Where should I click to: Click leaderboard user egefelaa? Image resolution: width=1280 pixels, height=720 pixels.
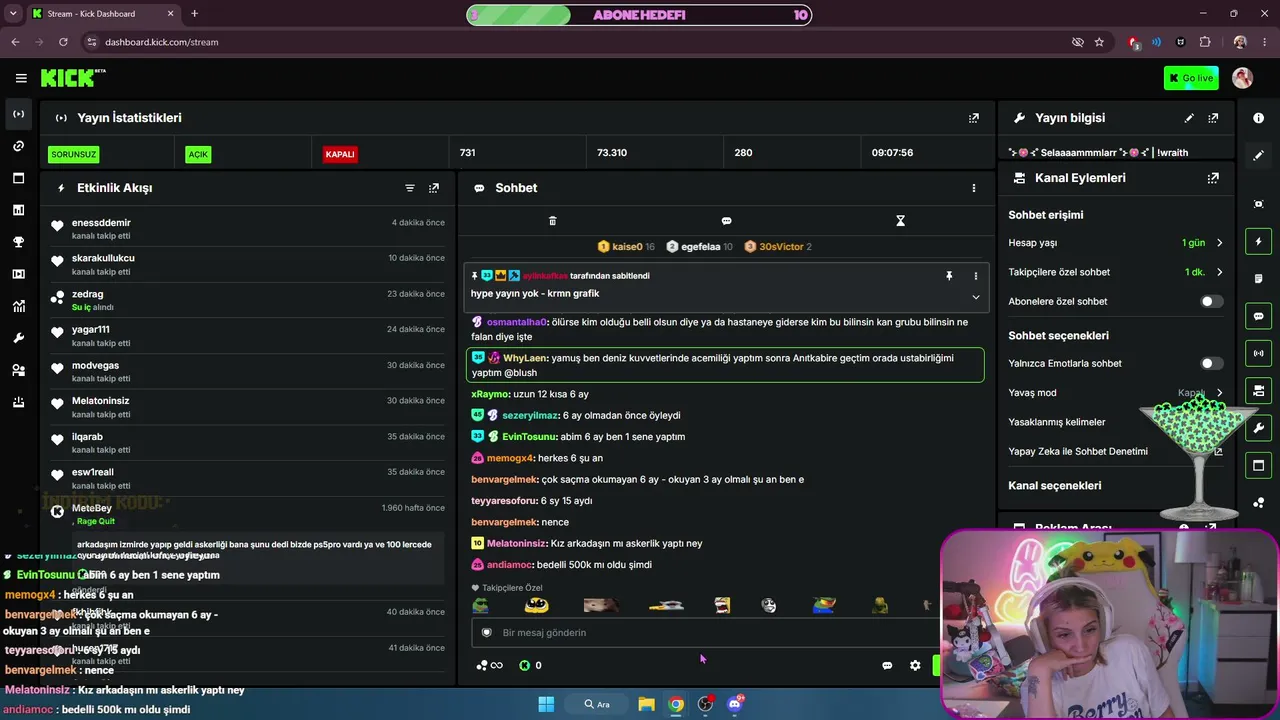(x=699, y=246)
